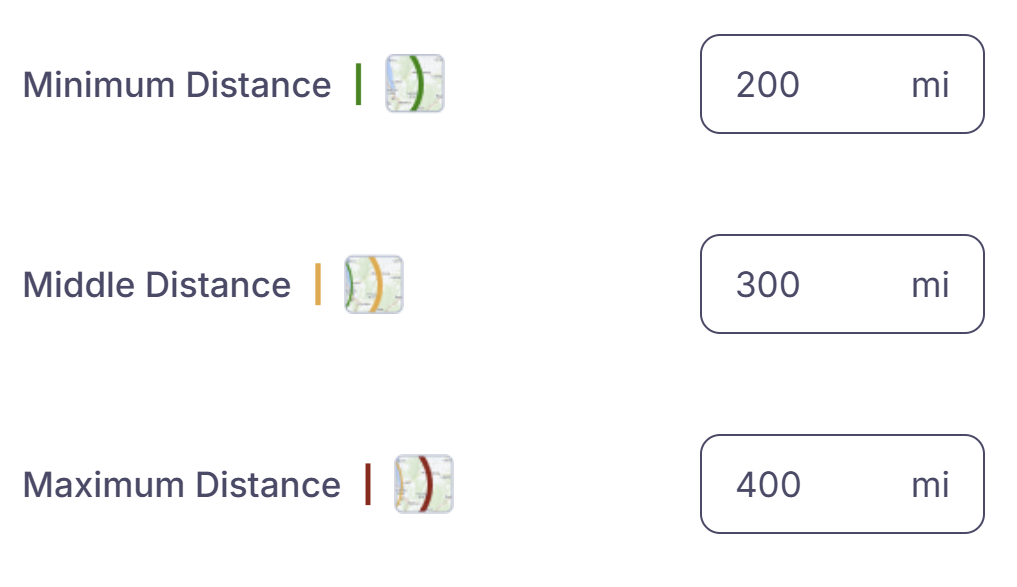Screen dimensions: 1017x587
Task: Click the 300 value text
Action: click(x=768, y=285)
